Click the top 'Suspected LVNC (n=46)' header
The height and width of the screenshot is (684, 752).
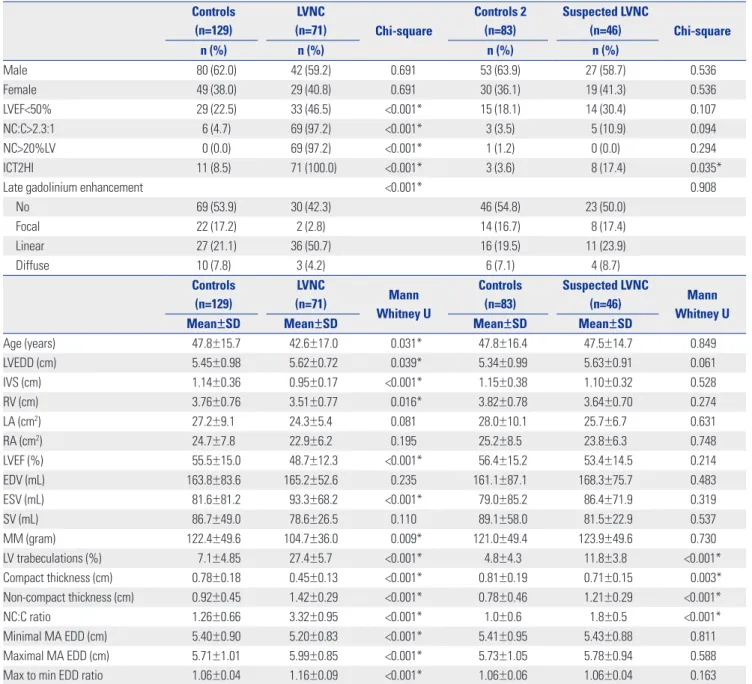point(605,21)
